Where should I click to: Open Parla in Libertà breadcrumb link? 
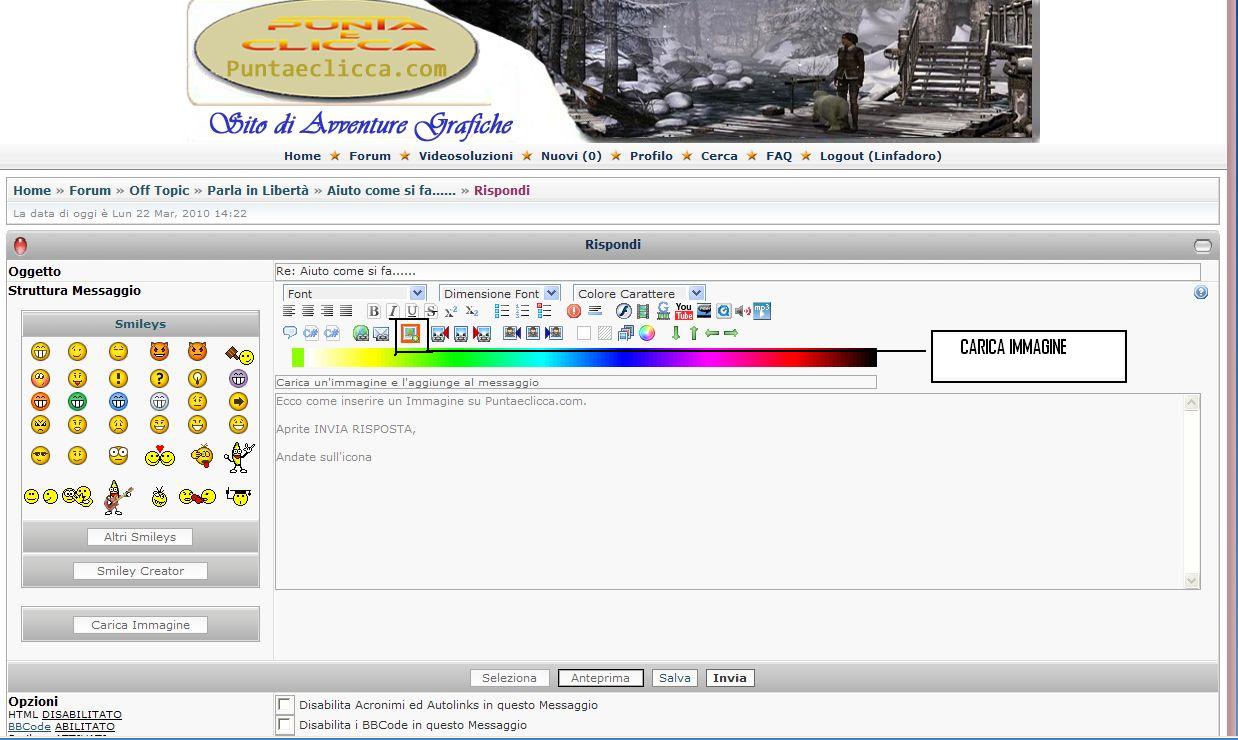[258, 190]
